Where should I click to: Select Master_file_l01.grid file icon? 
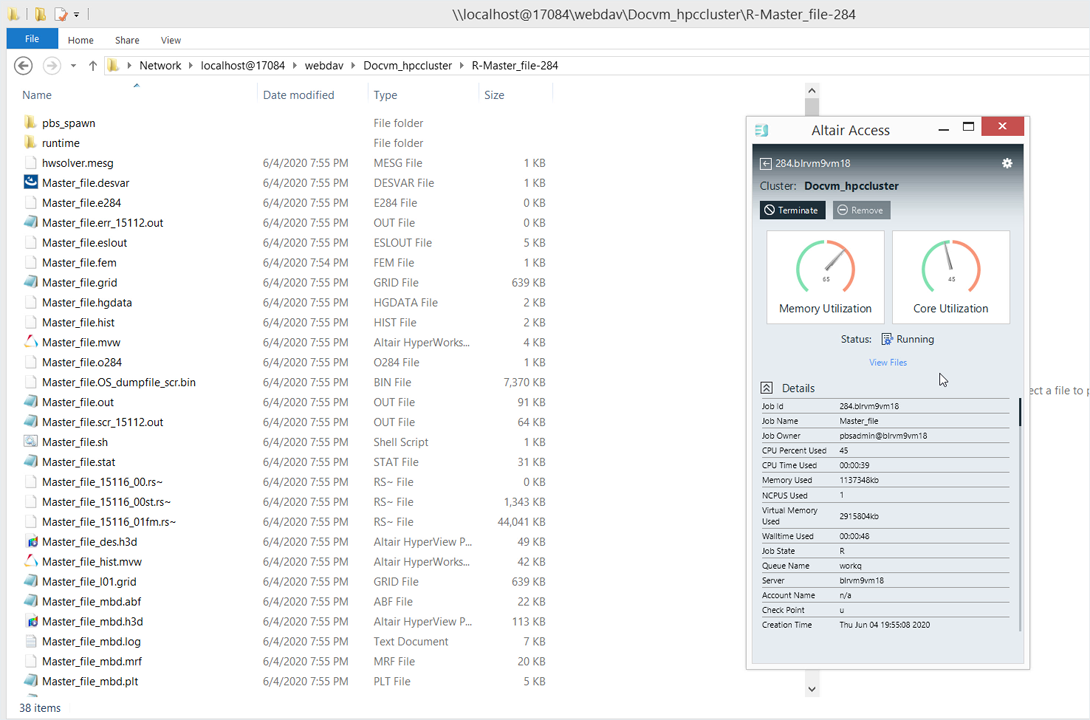(31, 581)
